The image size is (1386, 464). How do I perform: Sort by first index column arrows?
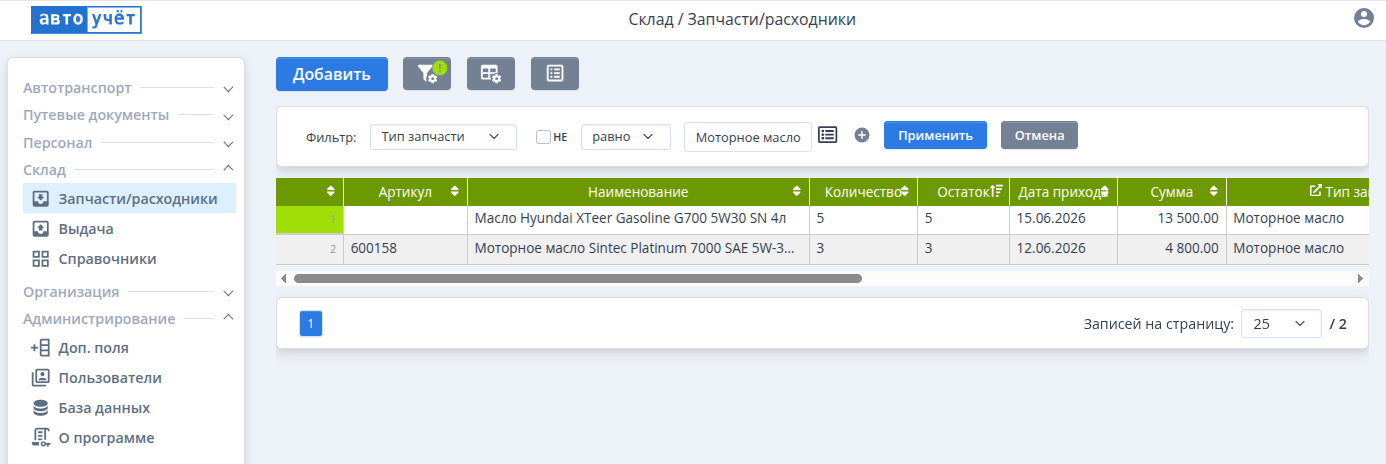pyautogui.click(x=331, y=192)
